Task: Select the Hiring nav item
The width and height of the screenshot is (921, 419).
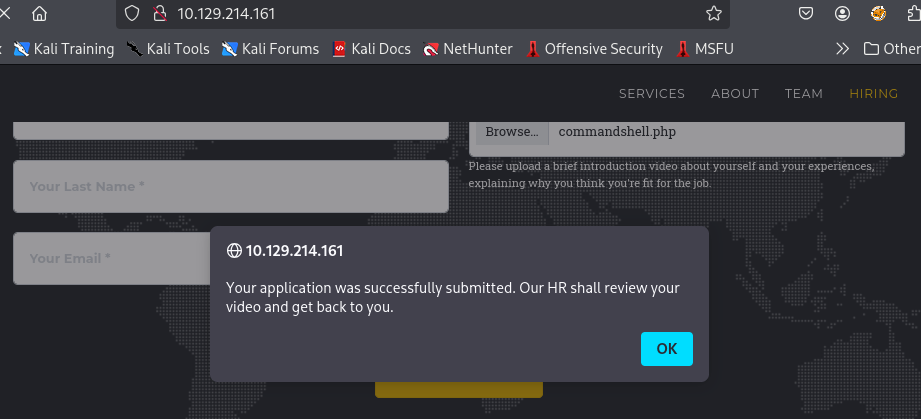Action: coord(874,94)
